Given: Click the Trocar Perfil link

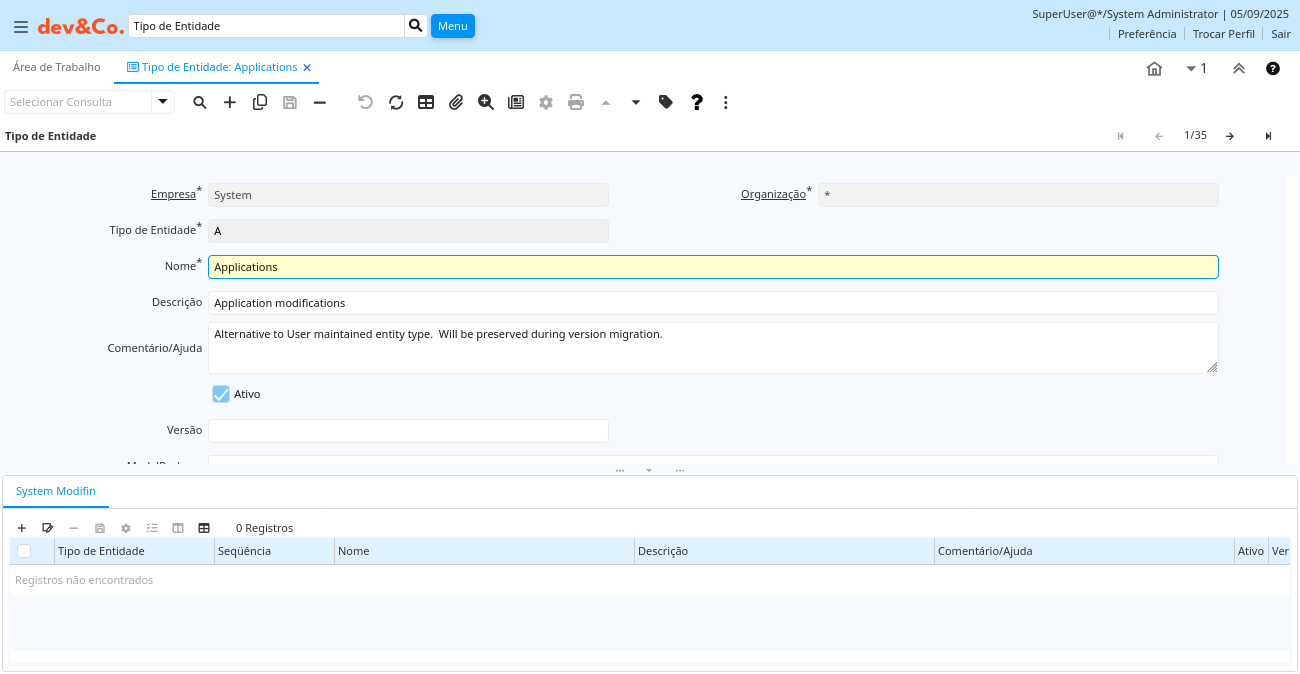Looking at the screenshot, I should (1223, 34).
